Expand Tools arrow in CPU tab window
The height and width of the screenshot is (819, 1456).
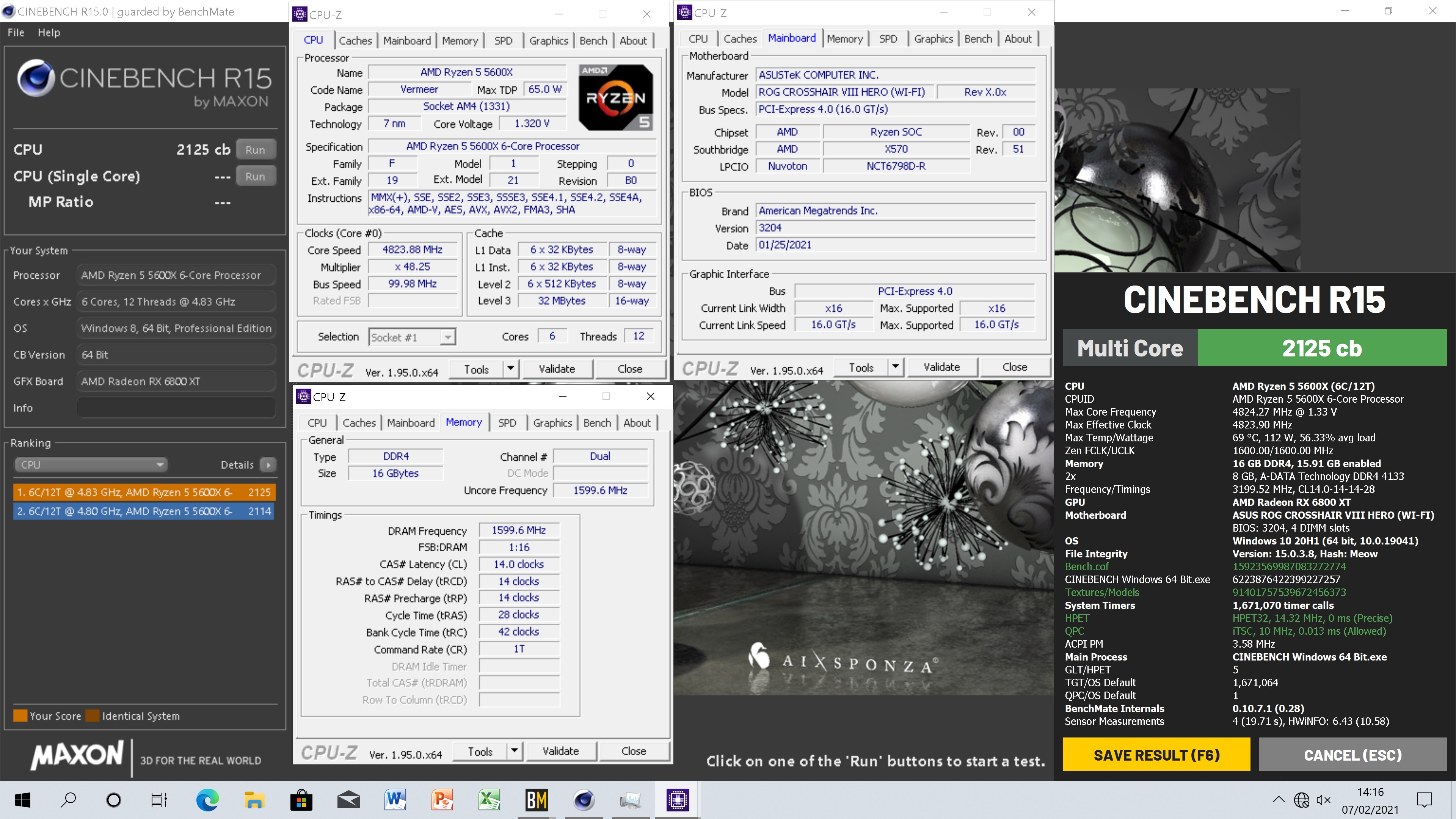tap(510, 369)
